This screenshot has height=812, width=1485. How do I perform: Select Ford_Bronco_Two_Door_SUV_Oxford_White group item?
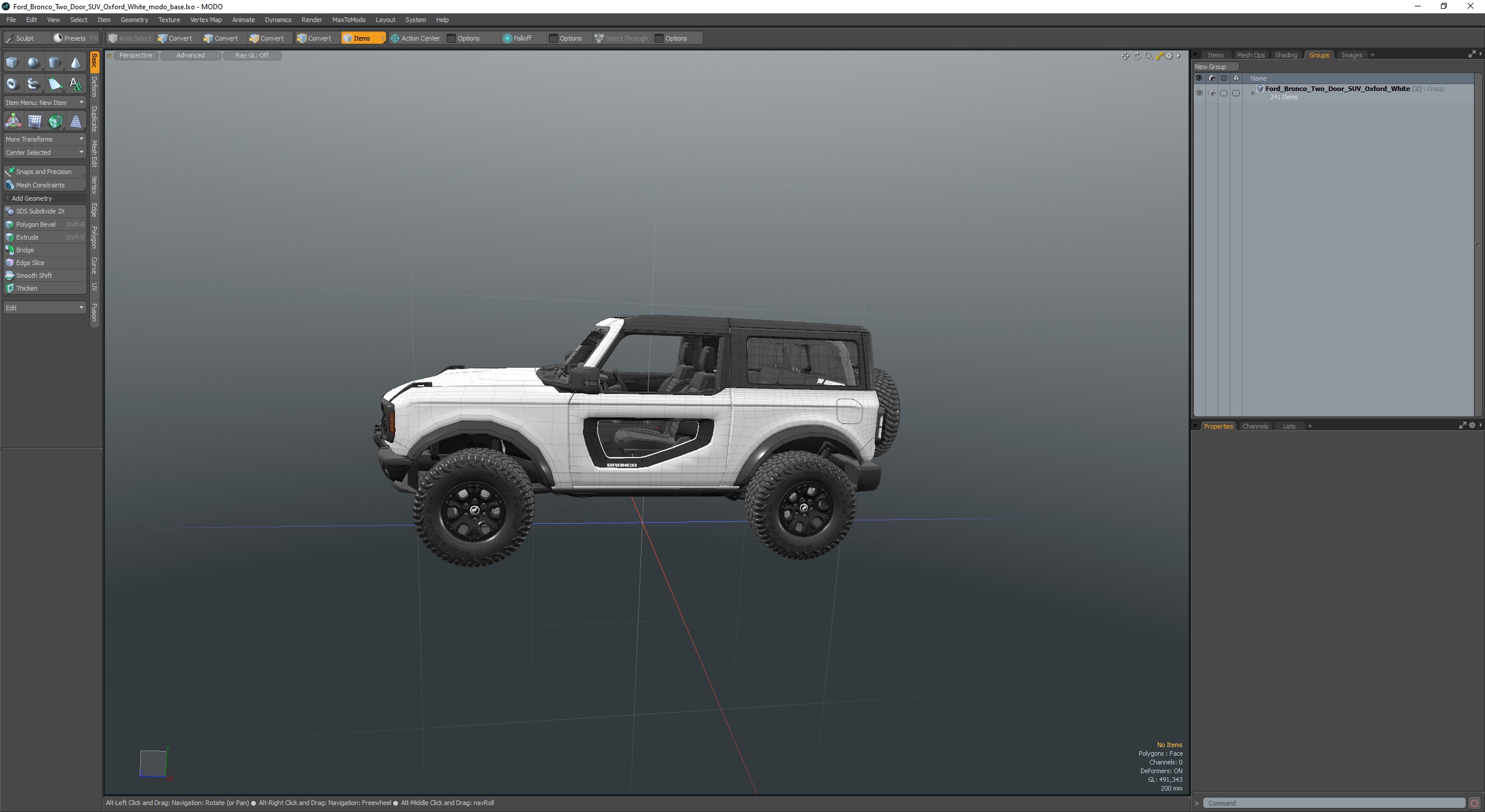(1337, 89)
